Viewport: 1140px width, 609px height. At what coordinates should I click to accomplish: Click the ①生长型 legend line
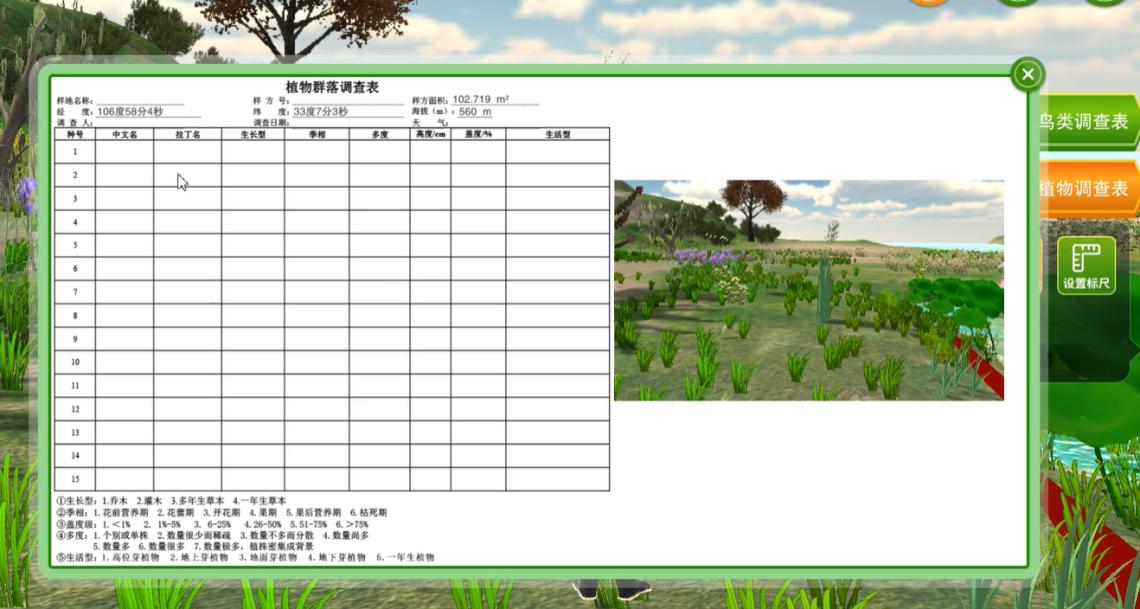point(171,501)
